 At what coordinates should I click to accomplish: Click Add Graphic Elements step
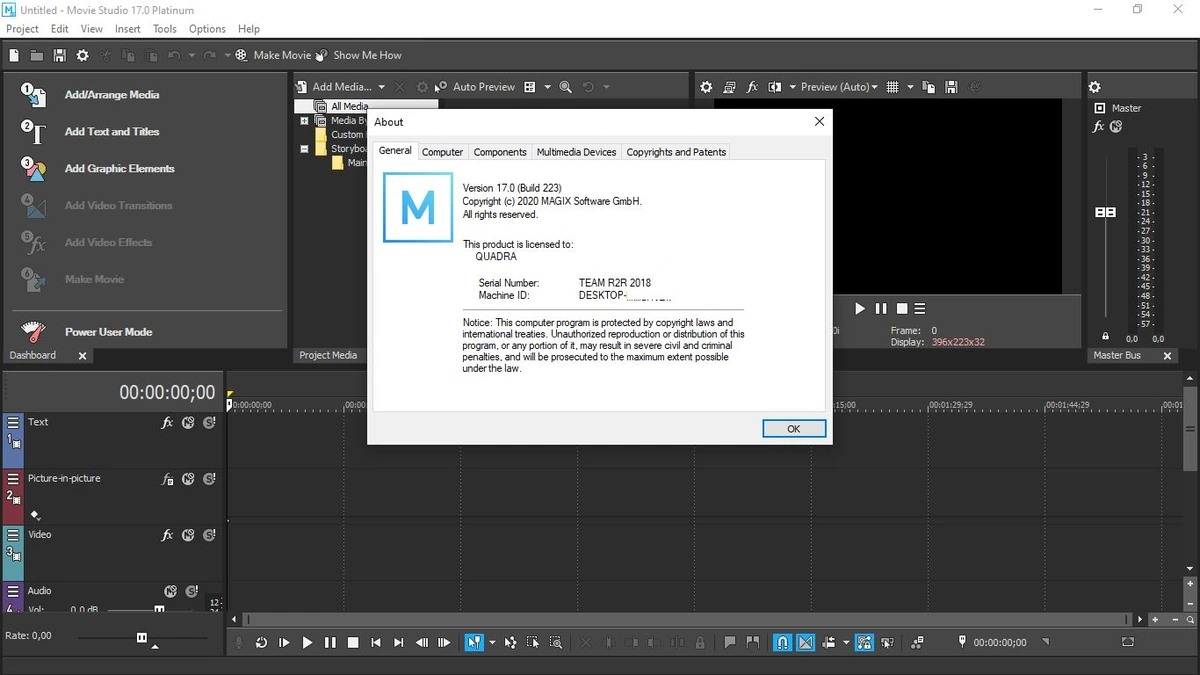119,169
